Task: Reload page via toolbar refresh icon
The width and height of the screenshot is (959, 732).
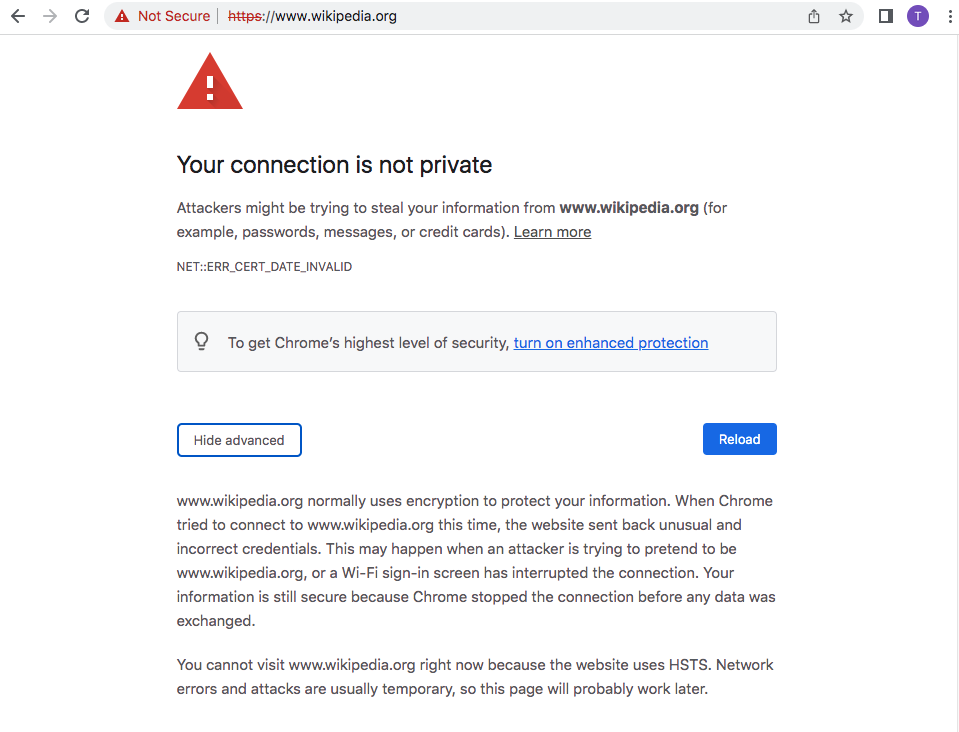Action: [x=82, y=17]
